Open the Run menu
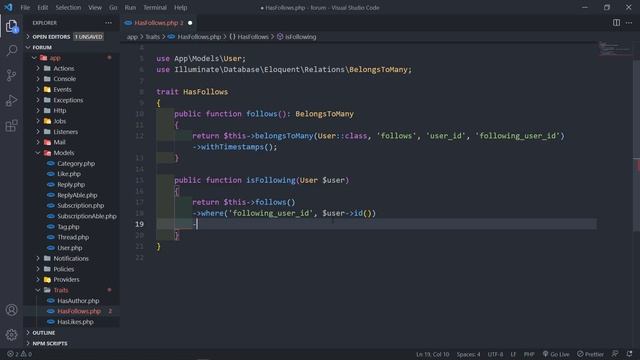 [130, 7]
